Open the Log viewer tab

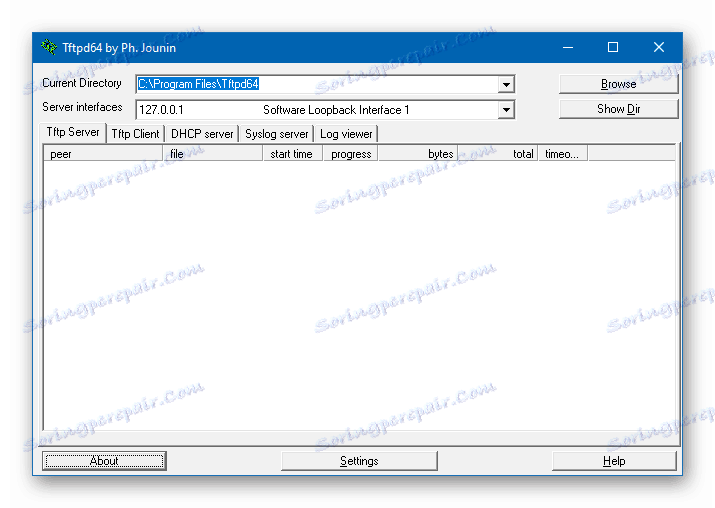[x=346, y=134]
